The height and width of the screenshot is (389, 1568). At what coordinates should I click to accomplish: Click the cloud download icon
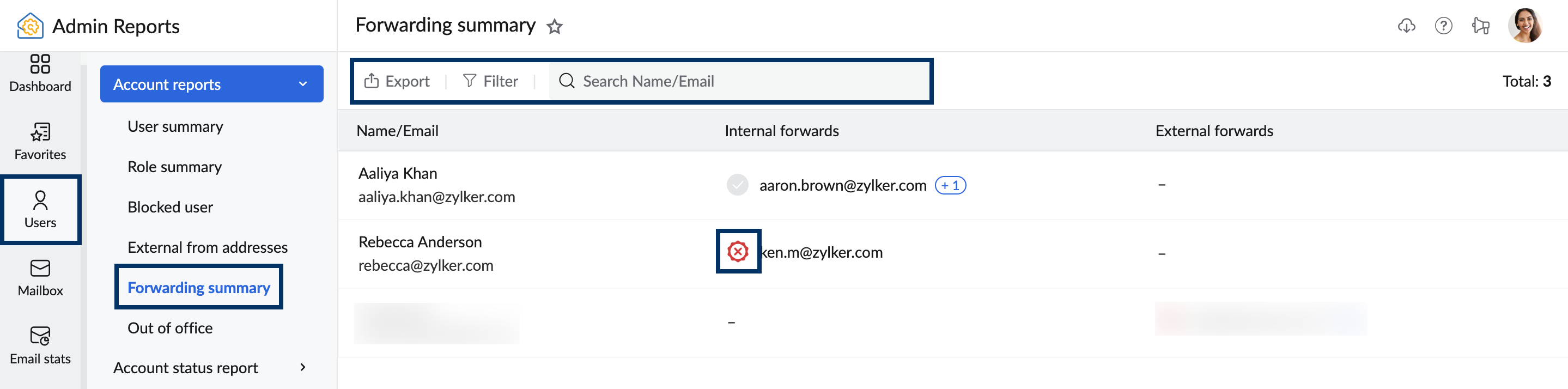[1406, 26]
